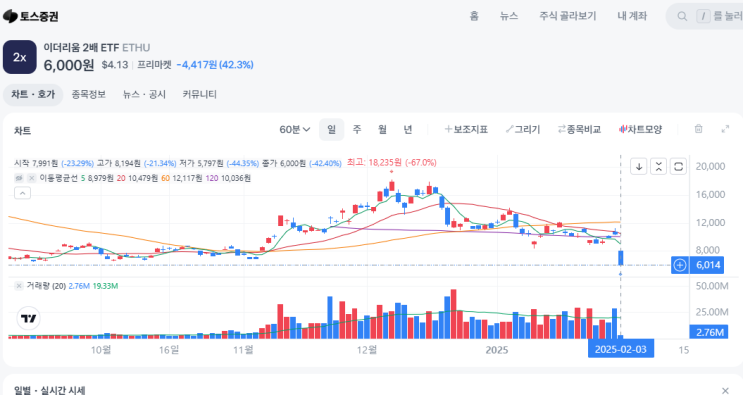
Task: Click the moving average 60 value 12,117원
Action: click(187, 178)
